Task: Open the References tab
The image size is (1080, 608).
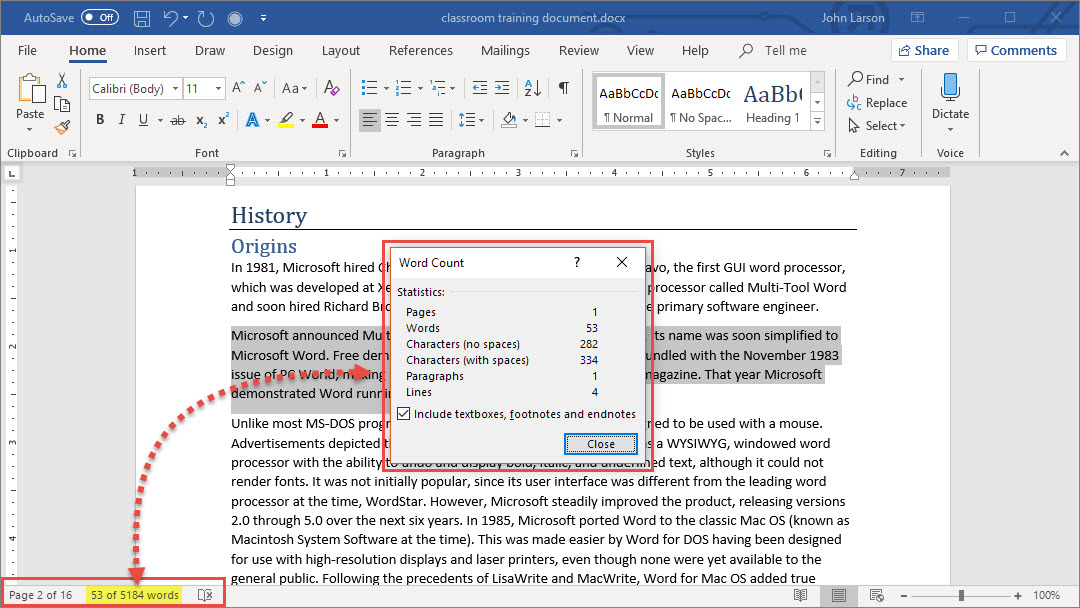Action: tap(420, 51)
